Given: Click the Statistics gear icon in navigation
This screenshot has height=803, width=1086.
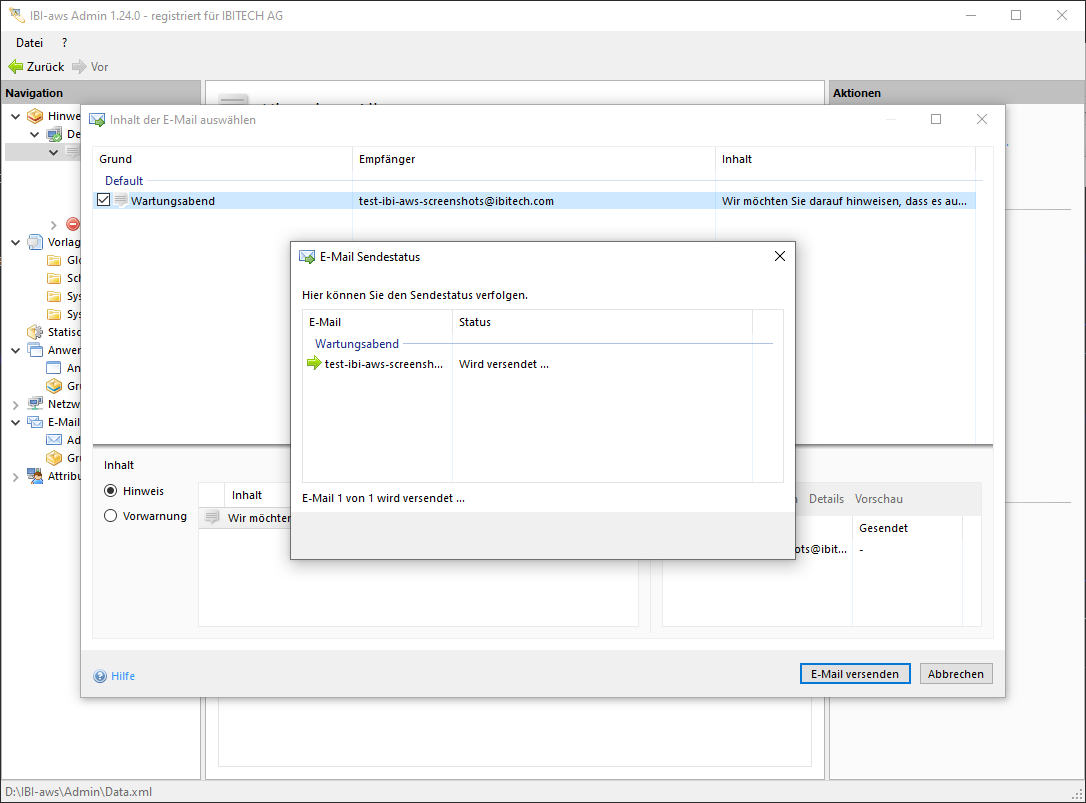Looking at the screenshot, I should (x=35, y=332).
